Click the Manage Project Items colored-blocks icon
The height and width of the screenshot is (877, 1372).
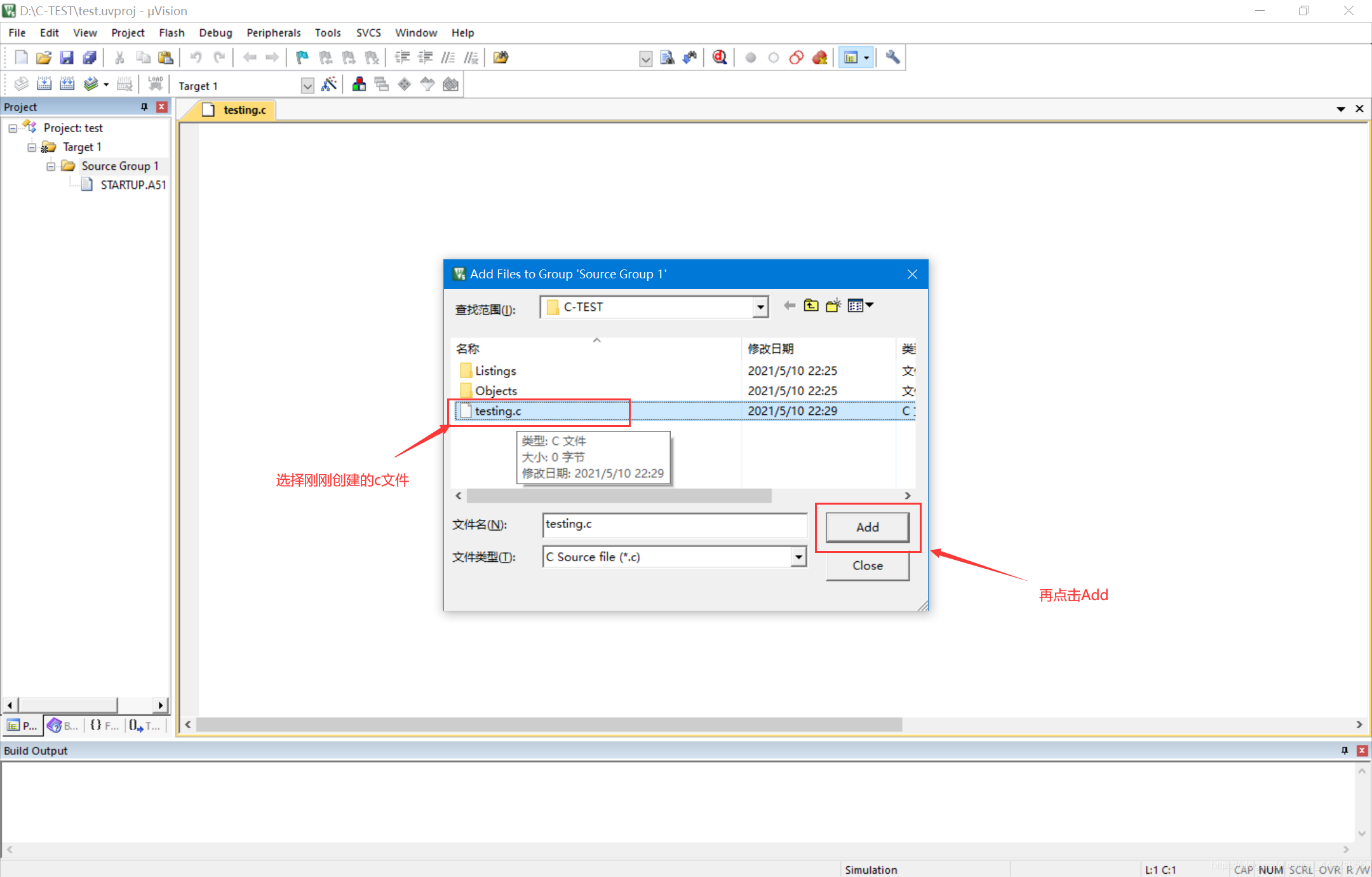(359, 85)
